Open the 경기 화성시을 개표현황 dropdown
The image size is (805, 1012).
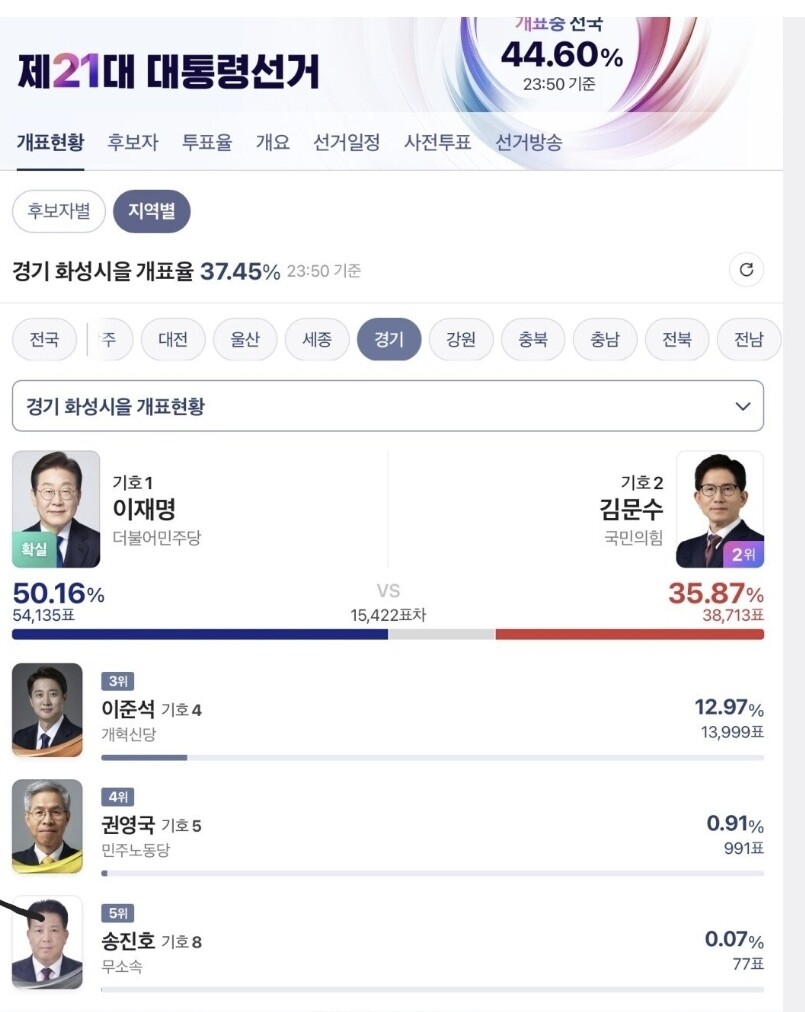(x=387, y=406)
